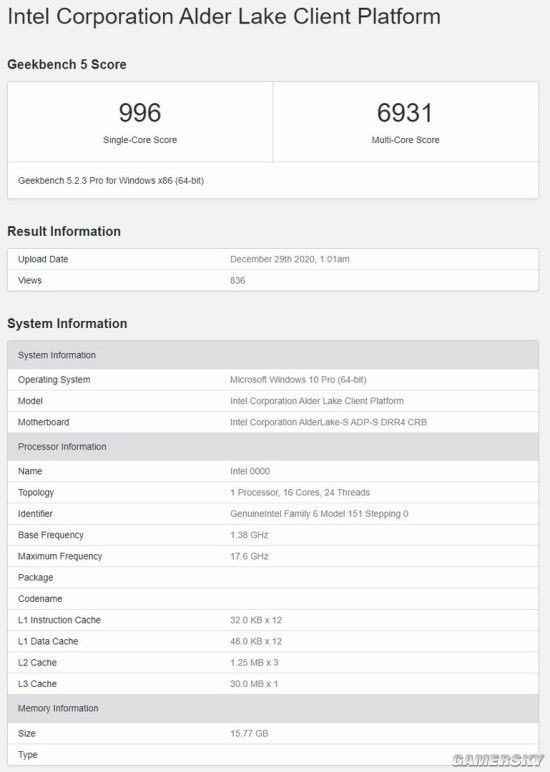Click the processor Name value Intel 0000
550x772 pixels.
[x=250, y=471]
